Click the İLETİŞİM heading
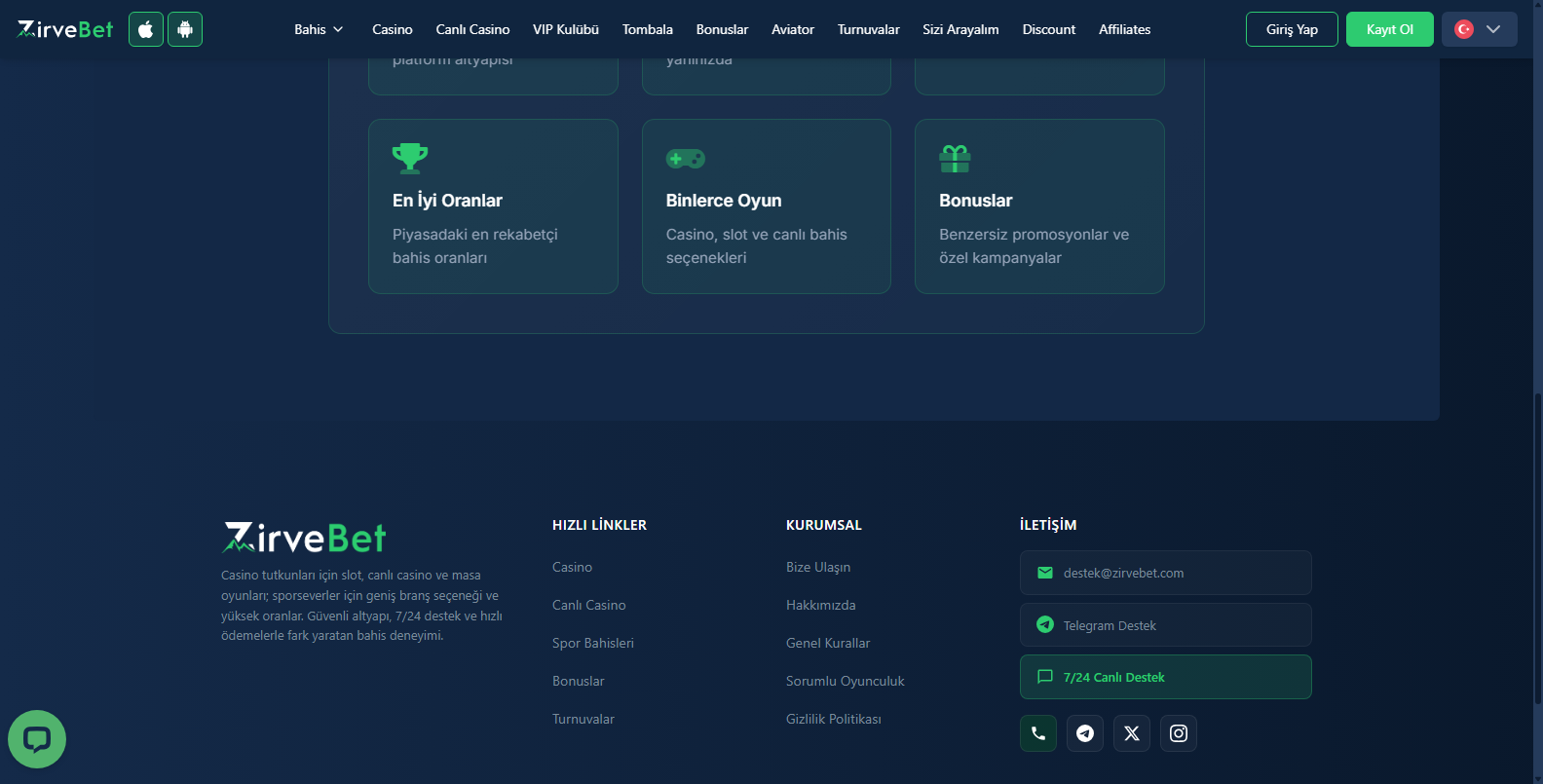 [1048, 525]
